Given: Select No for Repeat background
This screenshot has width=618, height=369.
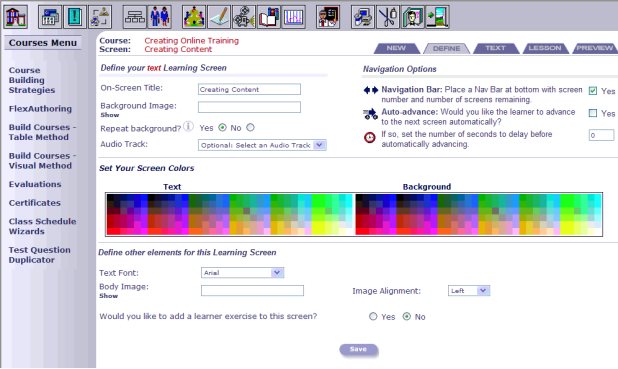Looking at the screenshot, I should pos(250,127).
